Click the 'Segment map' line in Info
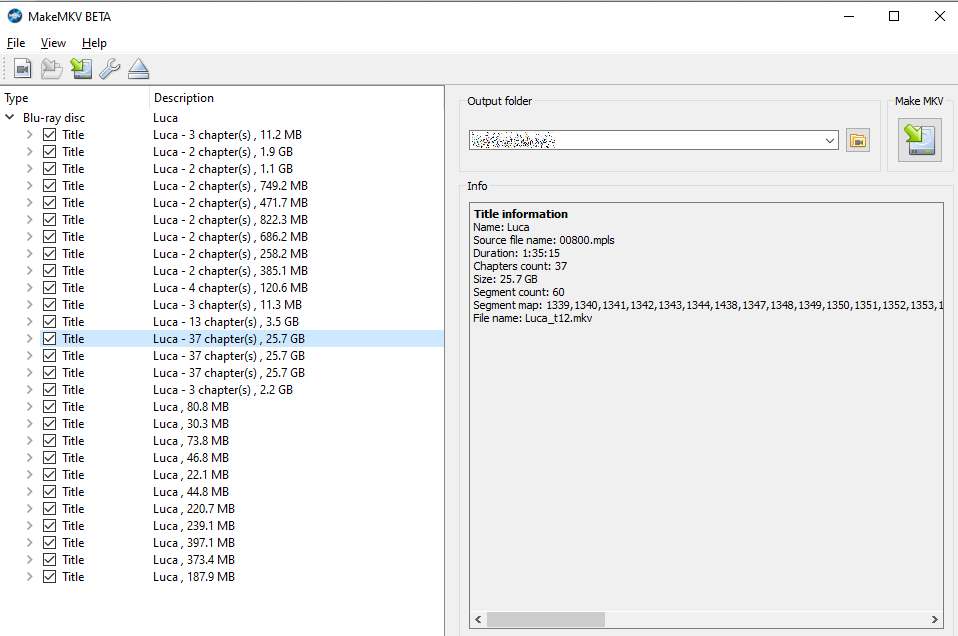The image size is (958, 636). click(x=708, y=305)
